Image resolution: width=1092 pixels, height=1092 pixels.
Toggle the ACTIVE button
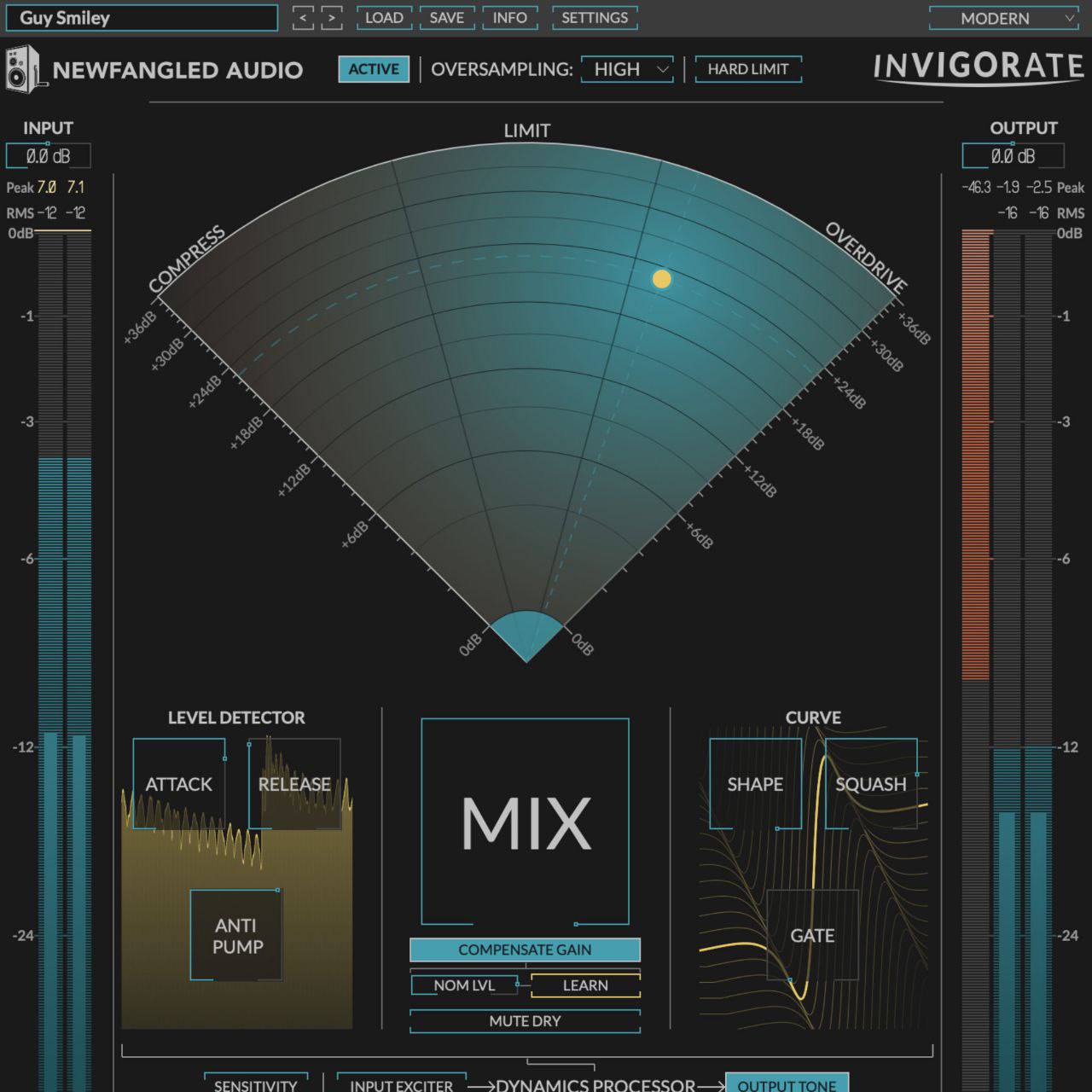(374, 69)
